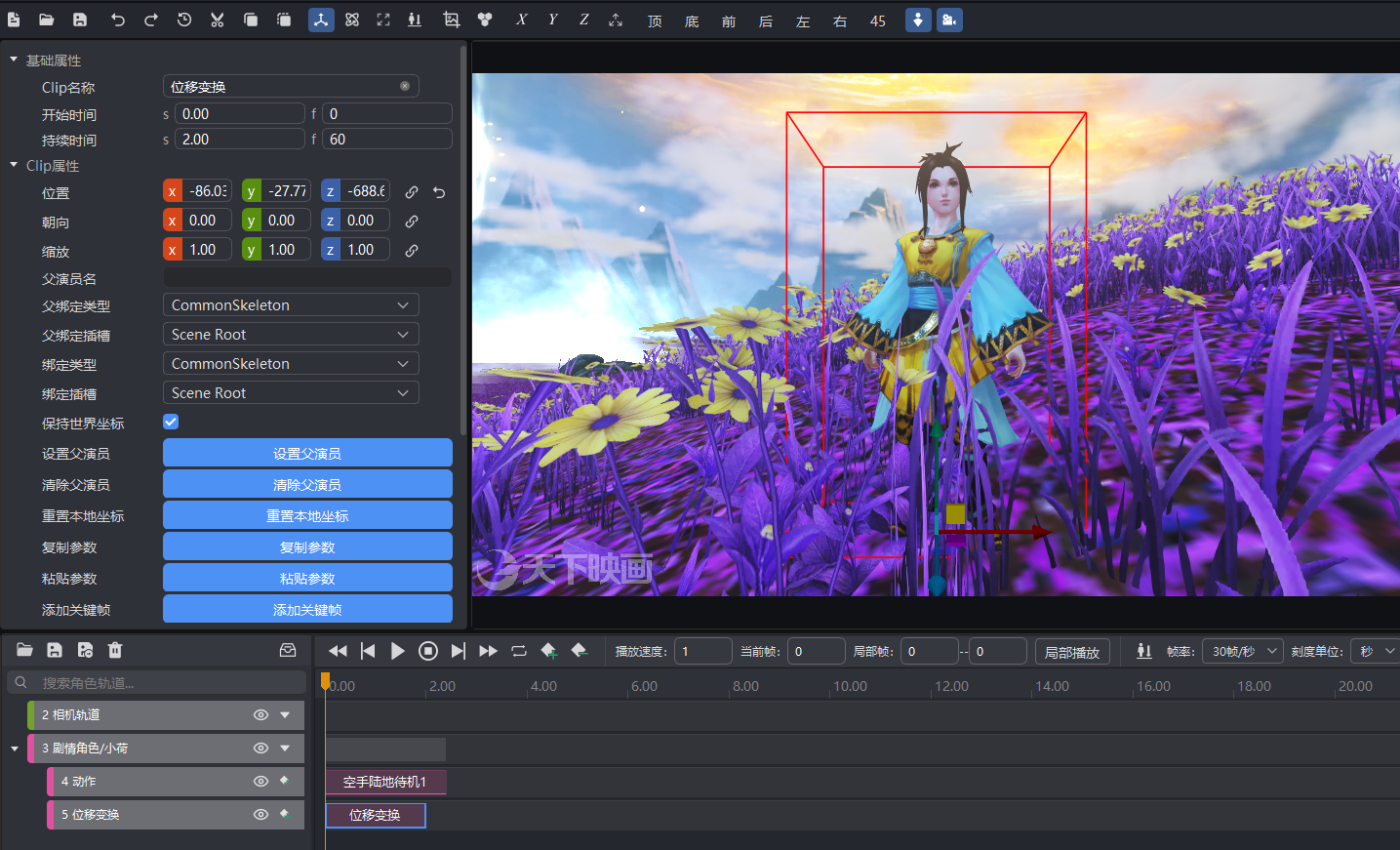
Task: Switch to back view (后)
Action: click(x=766, y=20)
